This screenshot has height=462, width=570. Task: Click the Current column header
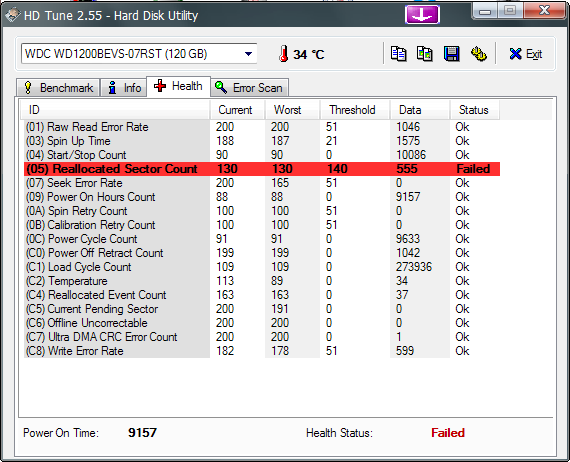237,110
